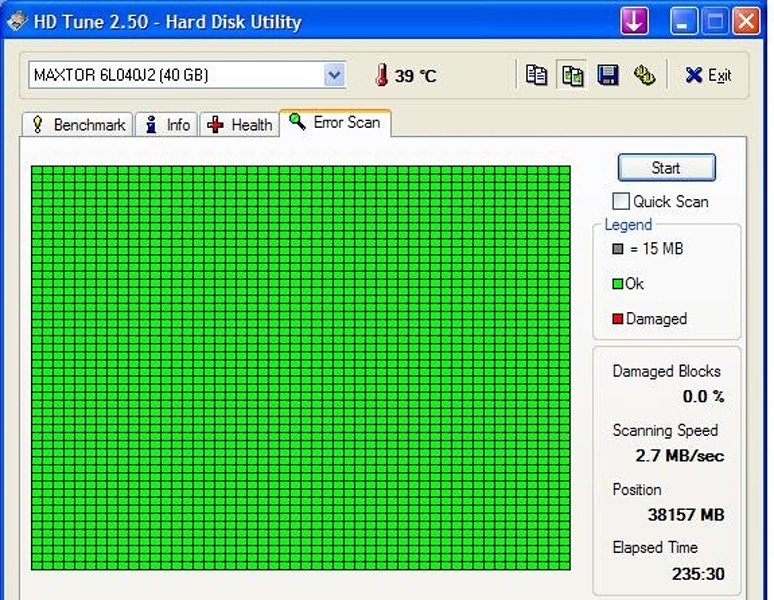Viewport: 774px width, 600px height.
Task: Click the purple download arrow in title bar
Action: tap(634, 21)
